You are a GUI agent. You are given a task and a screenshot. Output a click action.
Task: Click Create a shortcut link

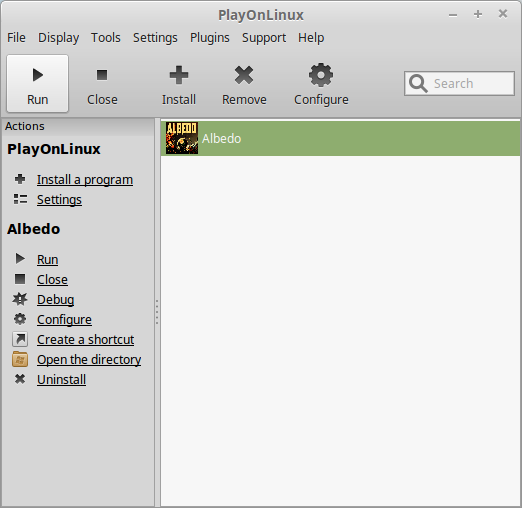click(86, 340)
